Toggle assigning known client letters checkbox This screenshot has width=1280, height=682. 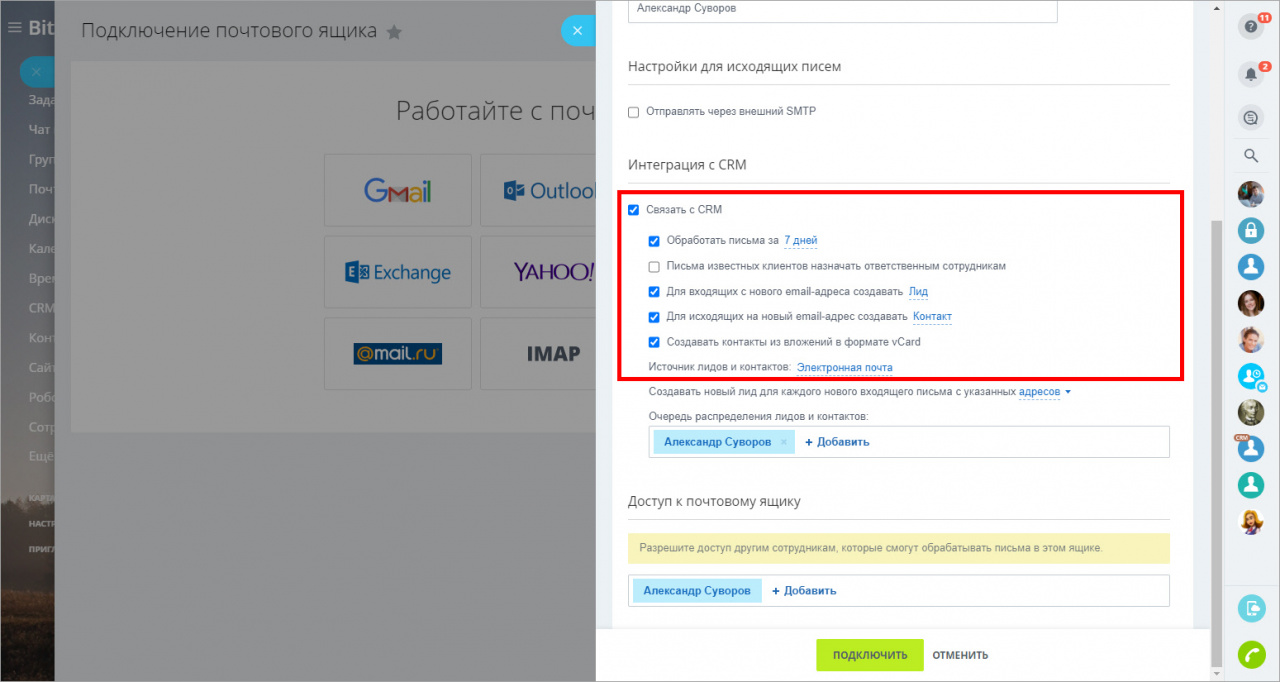654,267
